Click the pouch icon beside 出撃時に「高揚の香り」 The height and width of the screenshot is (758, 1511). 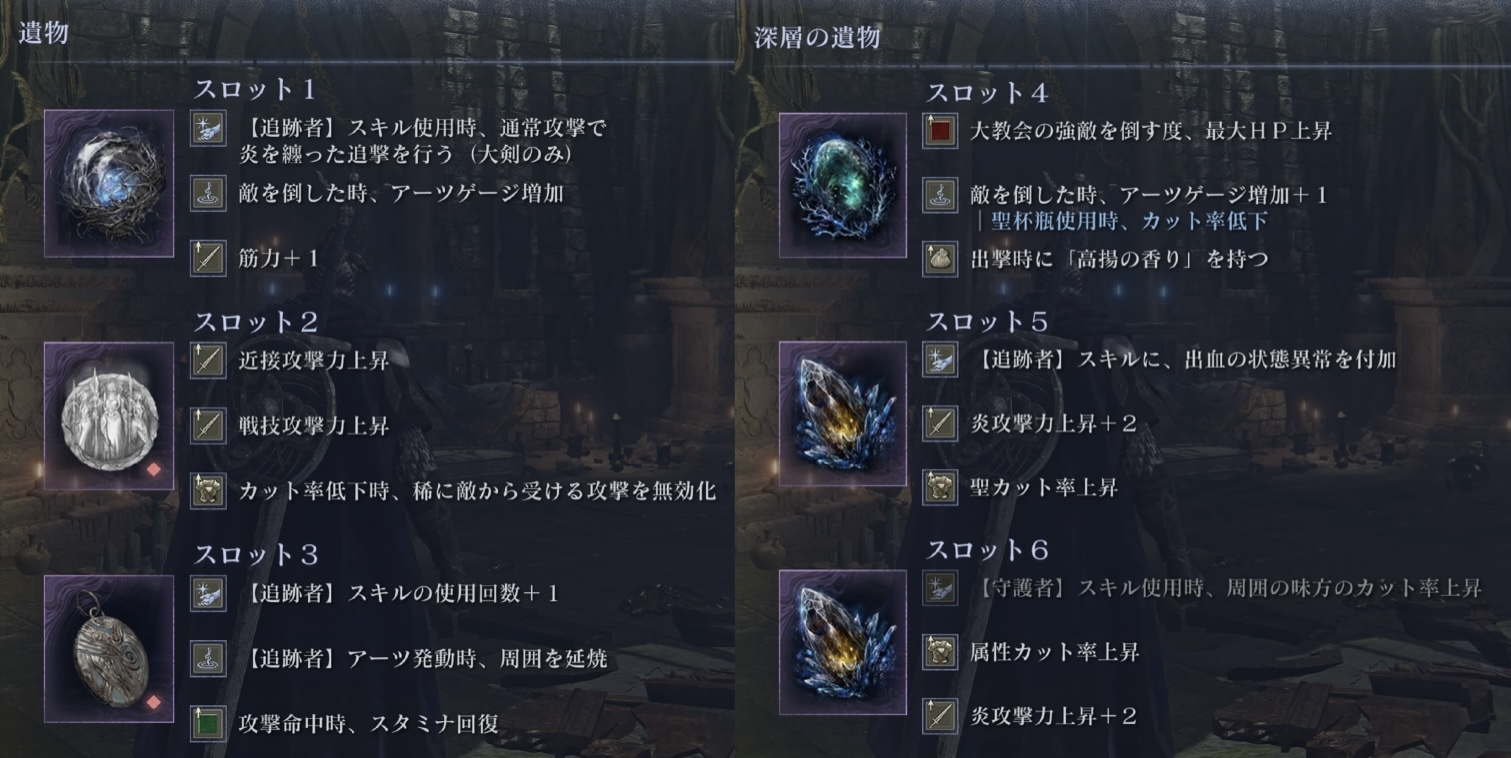(940, 259)
